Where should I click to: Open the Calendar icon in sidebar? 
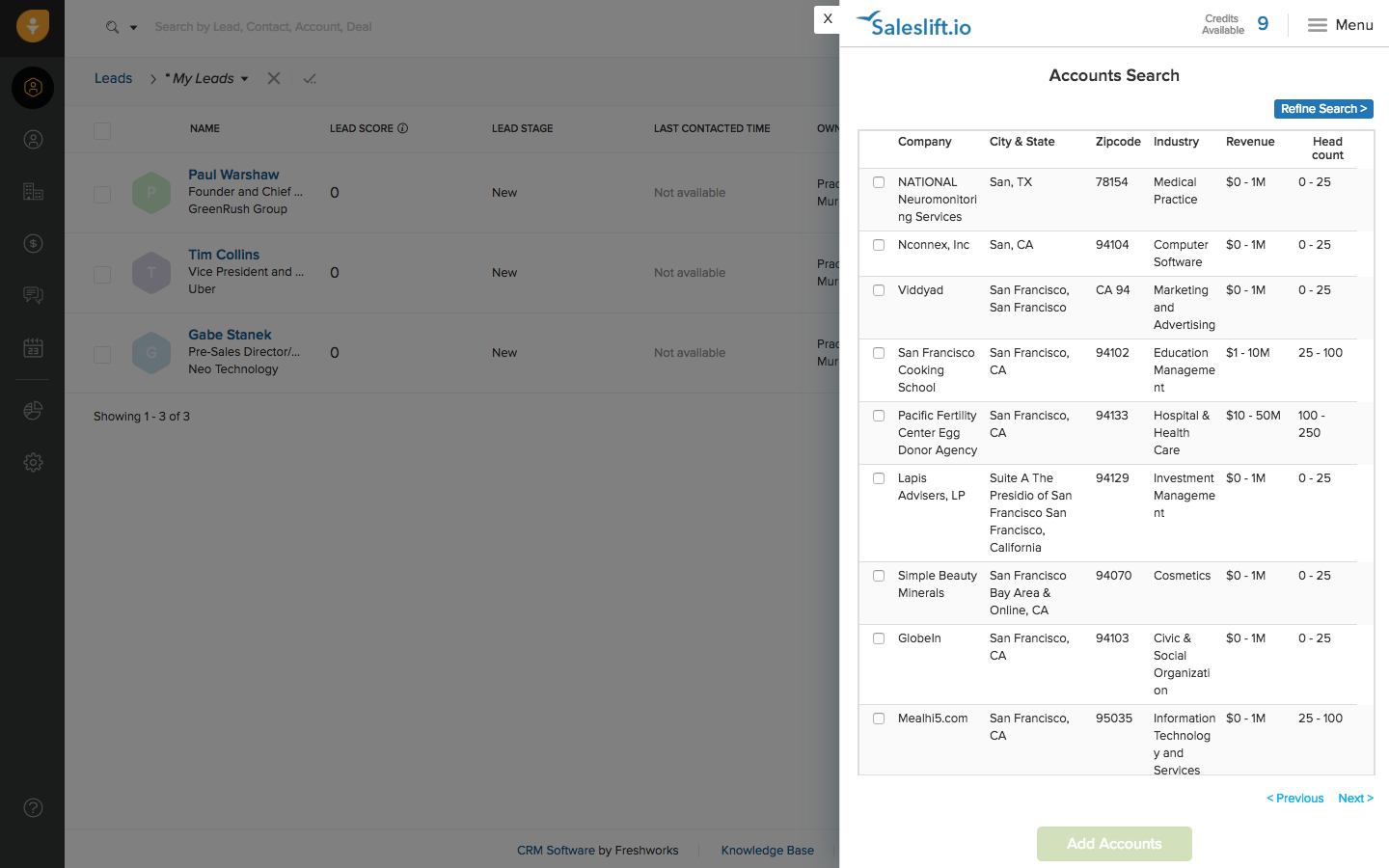(x=33, y=347)
